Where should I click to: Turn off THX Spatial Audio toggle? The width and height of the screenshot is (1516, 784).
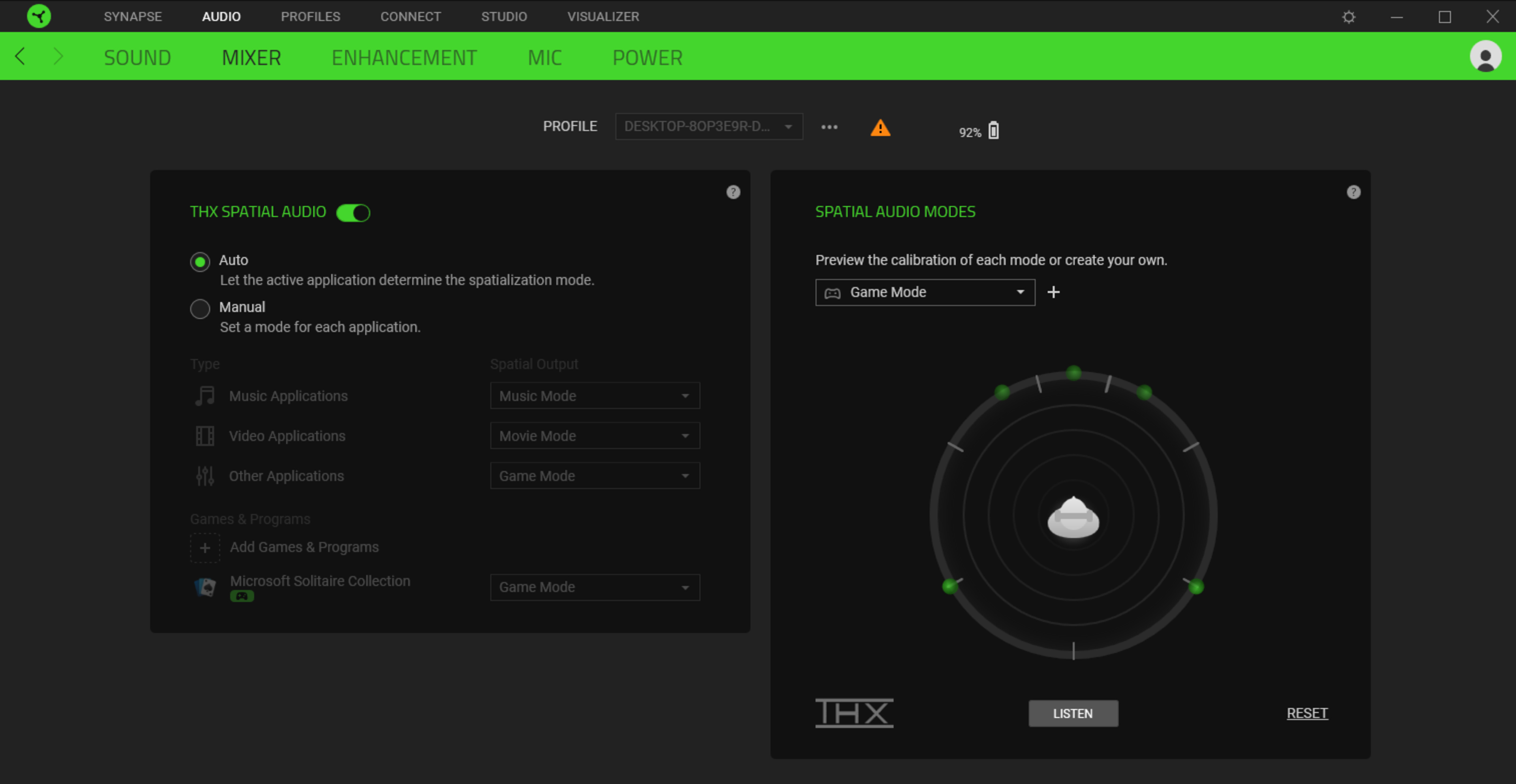353,212
